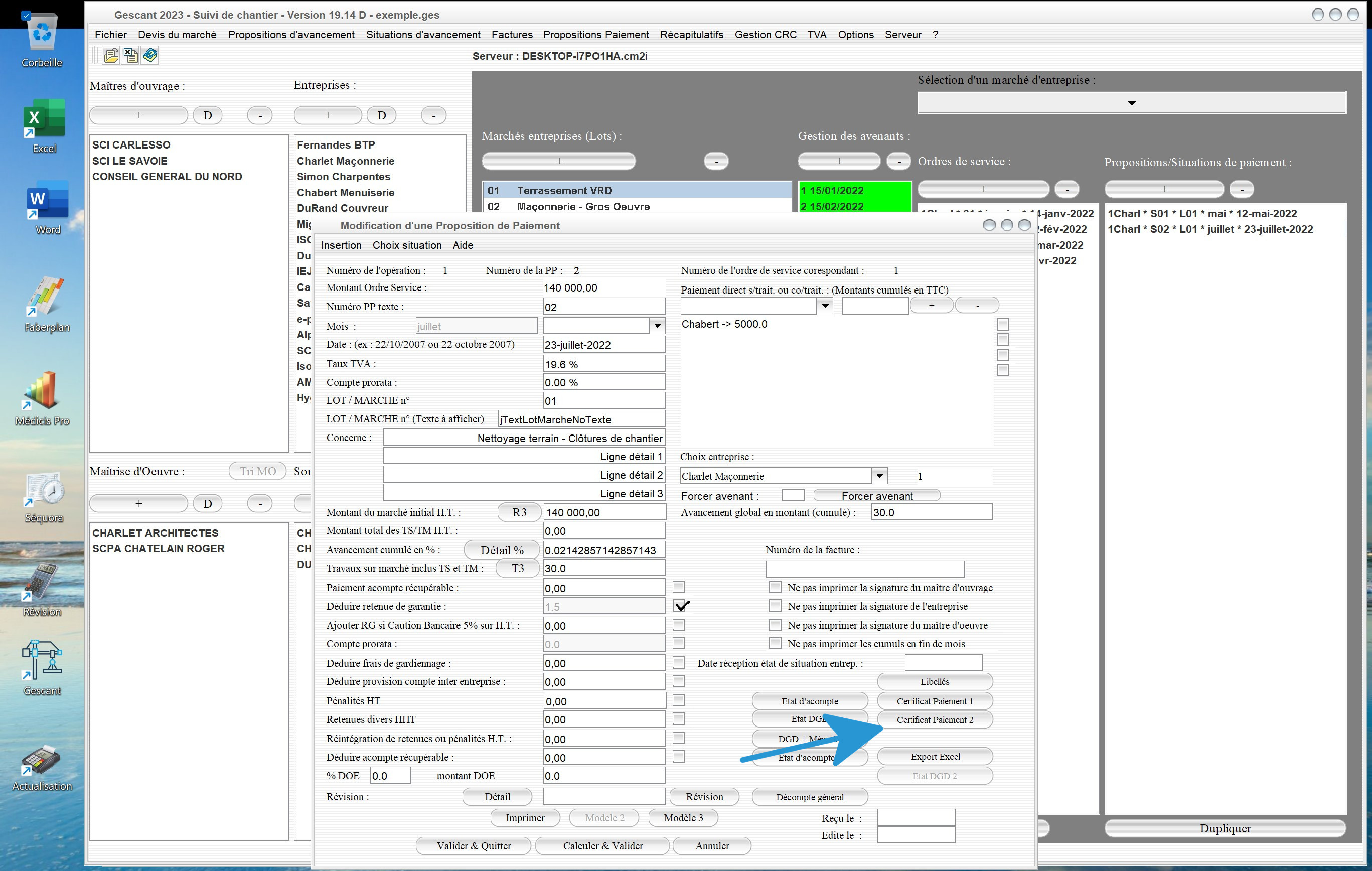The image size is (1372, 871).
Task: Open the Séquora desktop shortcut
Action: 44,497
